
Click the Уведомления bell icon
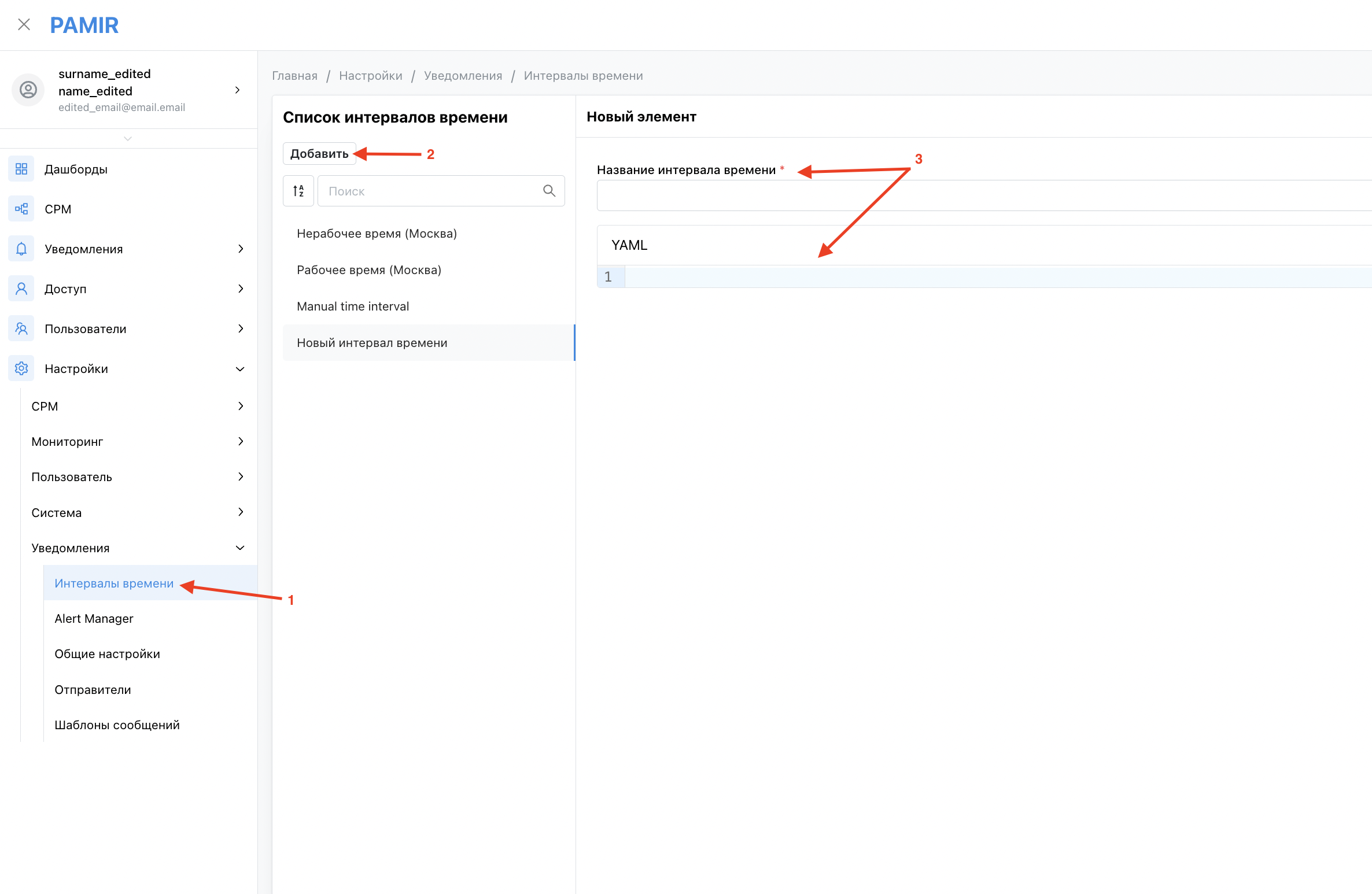pyautogui.click(x=21, y=249)
